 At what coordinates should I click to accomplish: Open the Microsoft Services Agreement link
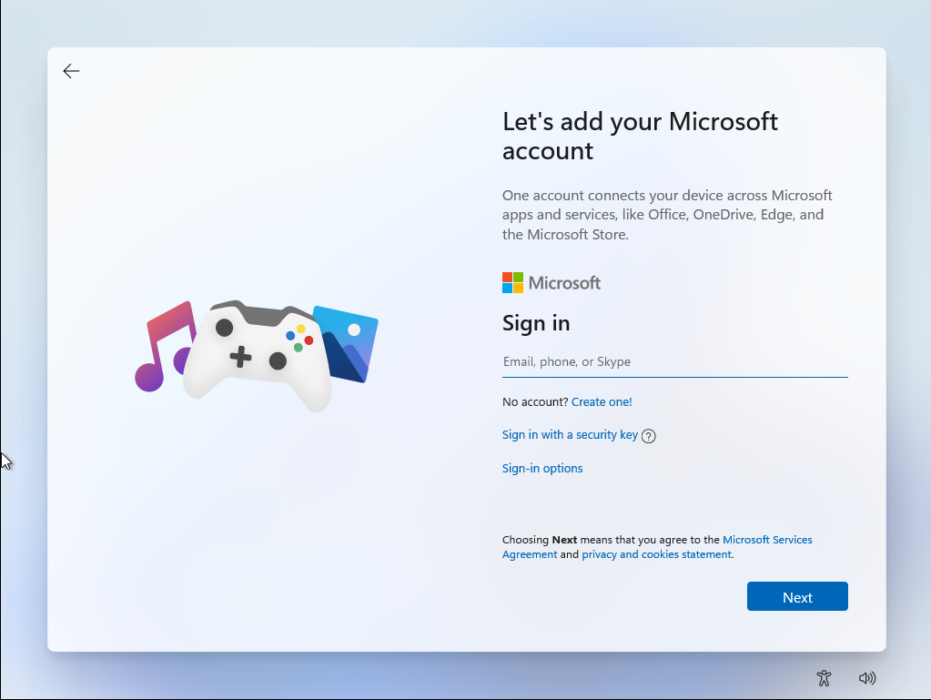[767, 539]
